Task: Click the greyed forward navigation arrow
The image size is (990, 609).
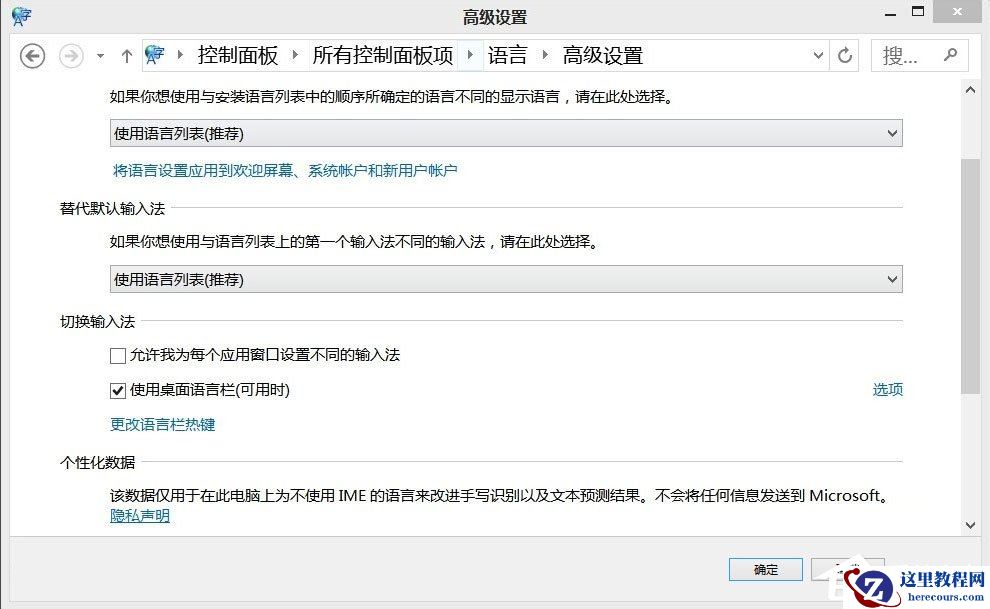Action: [x=70, y=56]
